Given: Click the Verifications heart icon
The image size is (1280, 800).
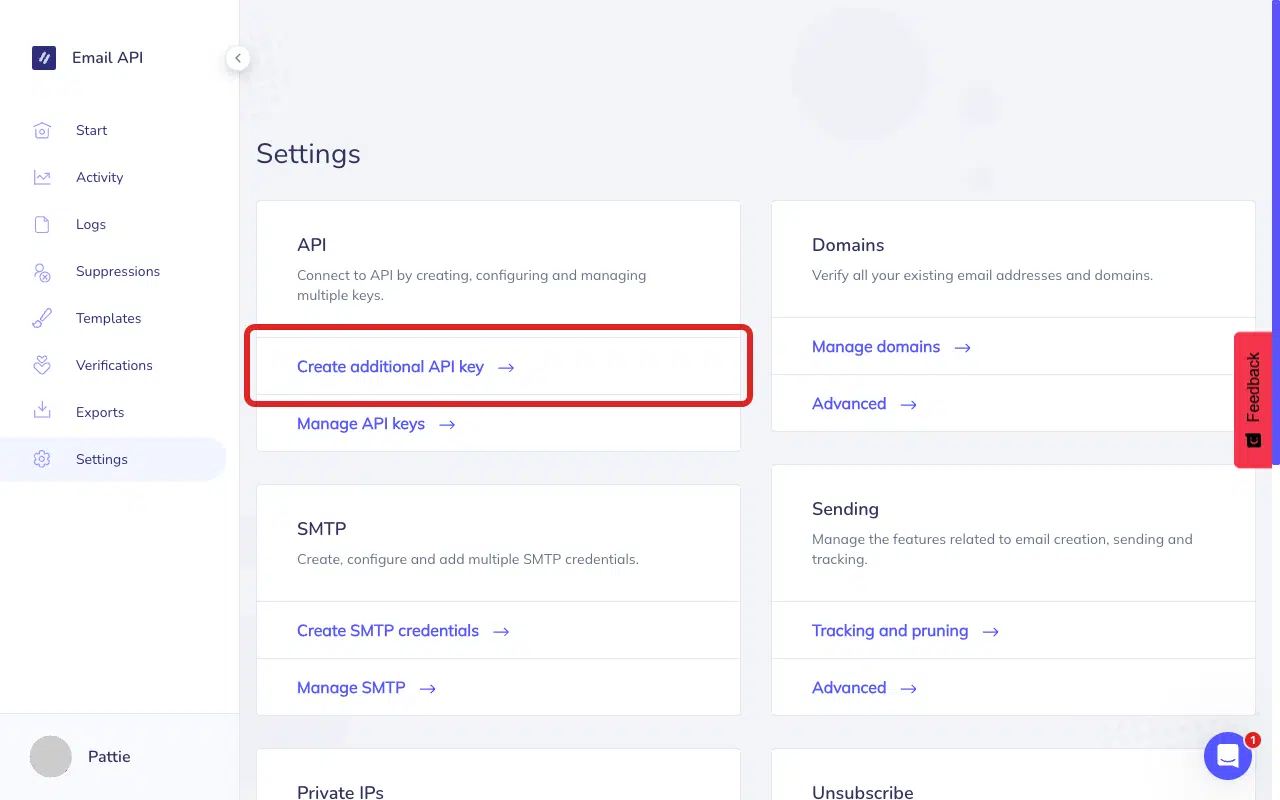Looking at the screenshot, I should click(x=42, y=365).
